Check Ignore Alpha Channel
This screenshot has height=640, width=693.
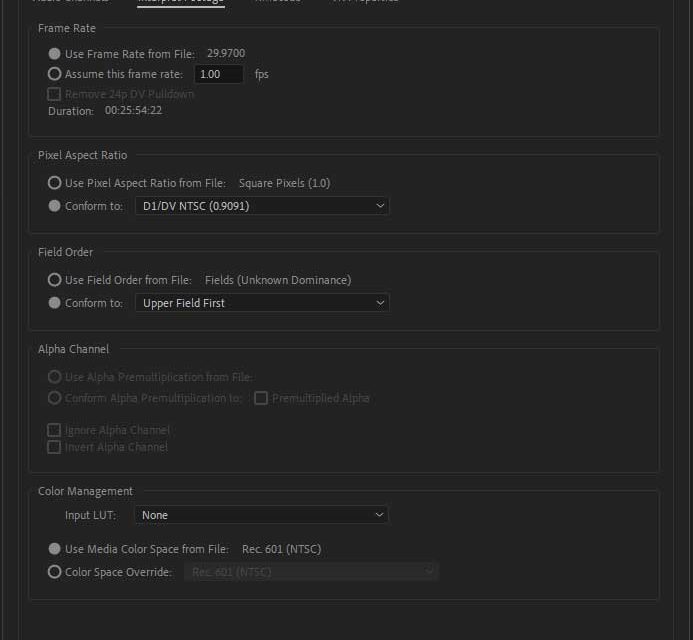[x=55, y=430]
